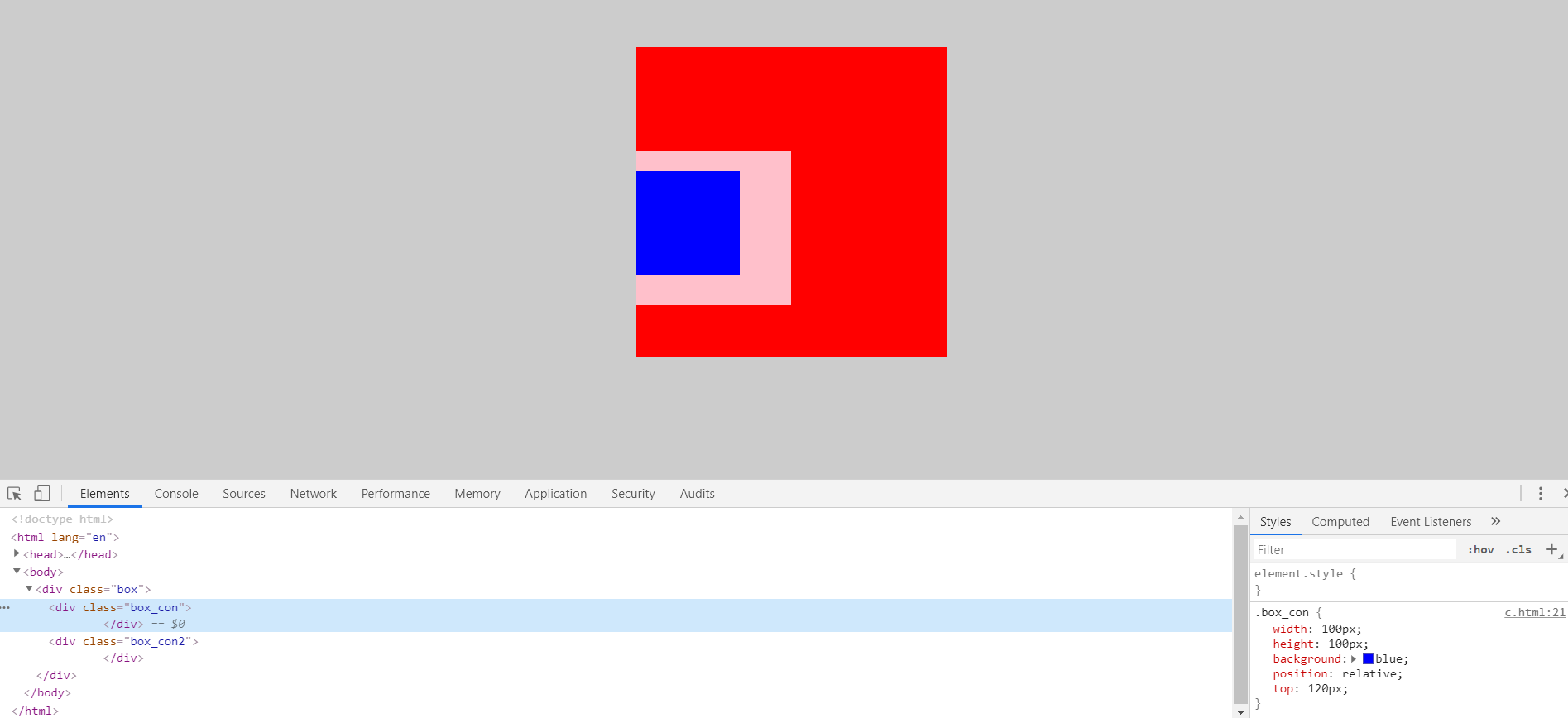Image resolution: width=1568 pixels, height=718 pixels.
Task: Toggle the .cls element classes panel
Action: 1518,550
